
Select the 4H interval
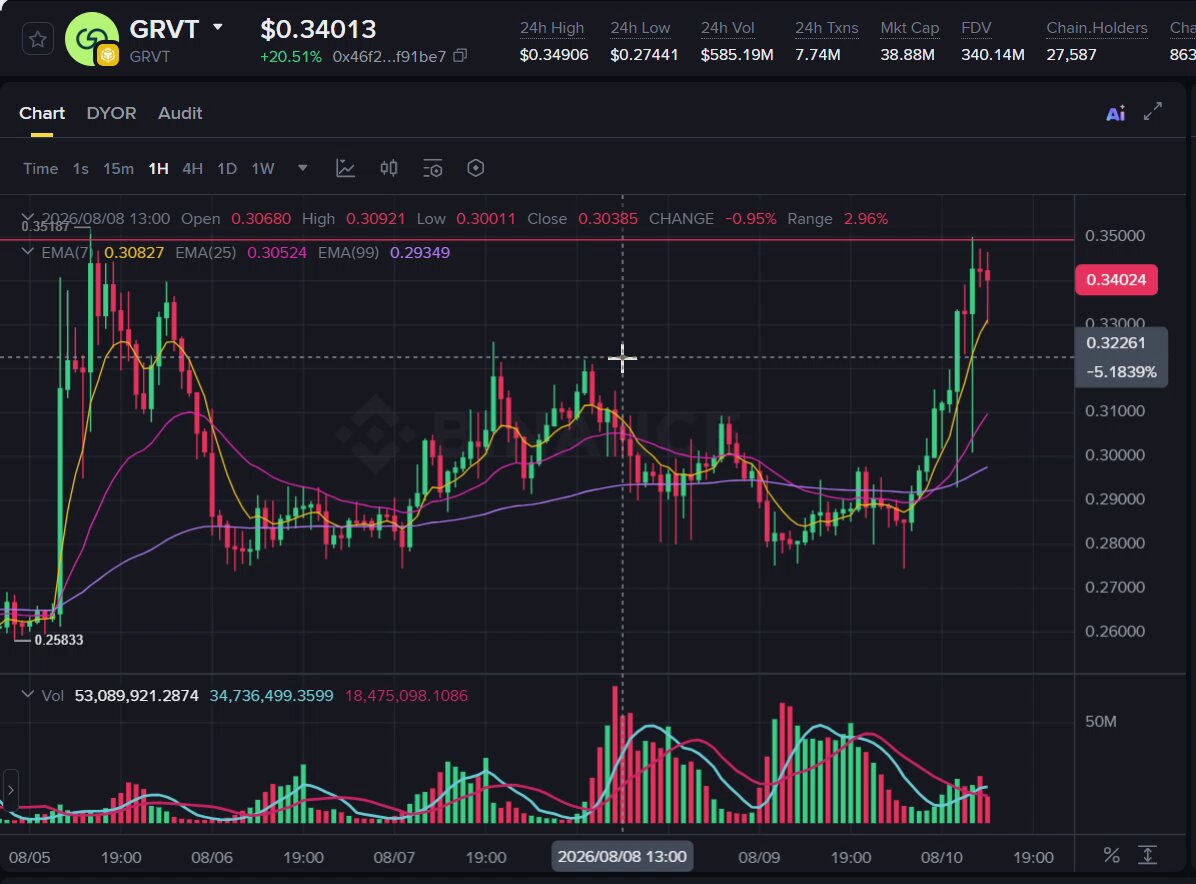coord(192,169)
